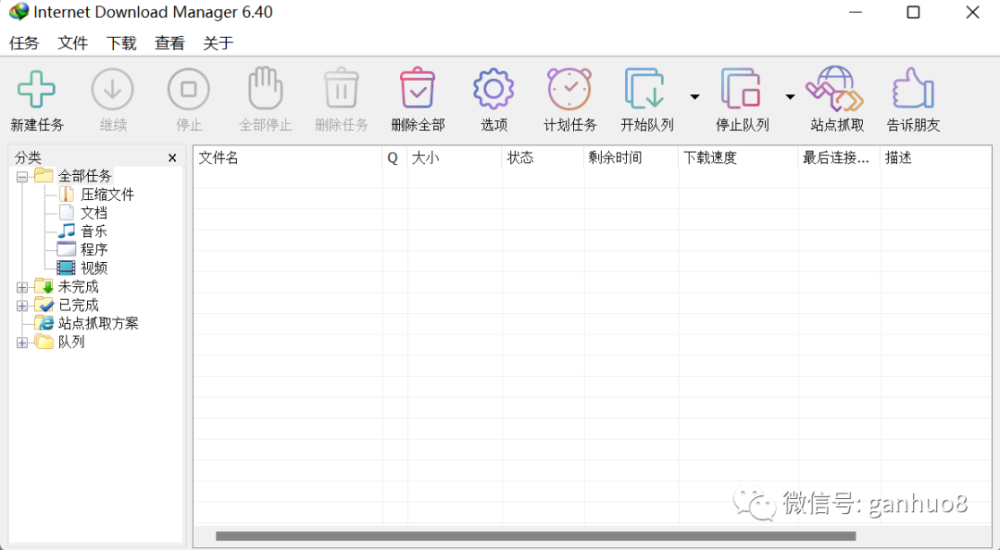Viewport: 1000px width, 550px height.
Task: Sort by 文件名 column header
Action: tap(288, 158)
